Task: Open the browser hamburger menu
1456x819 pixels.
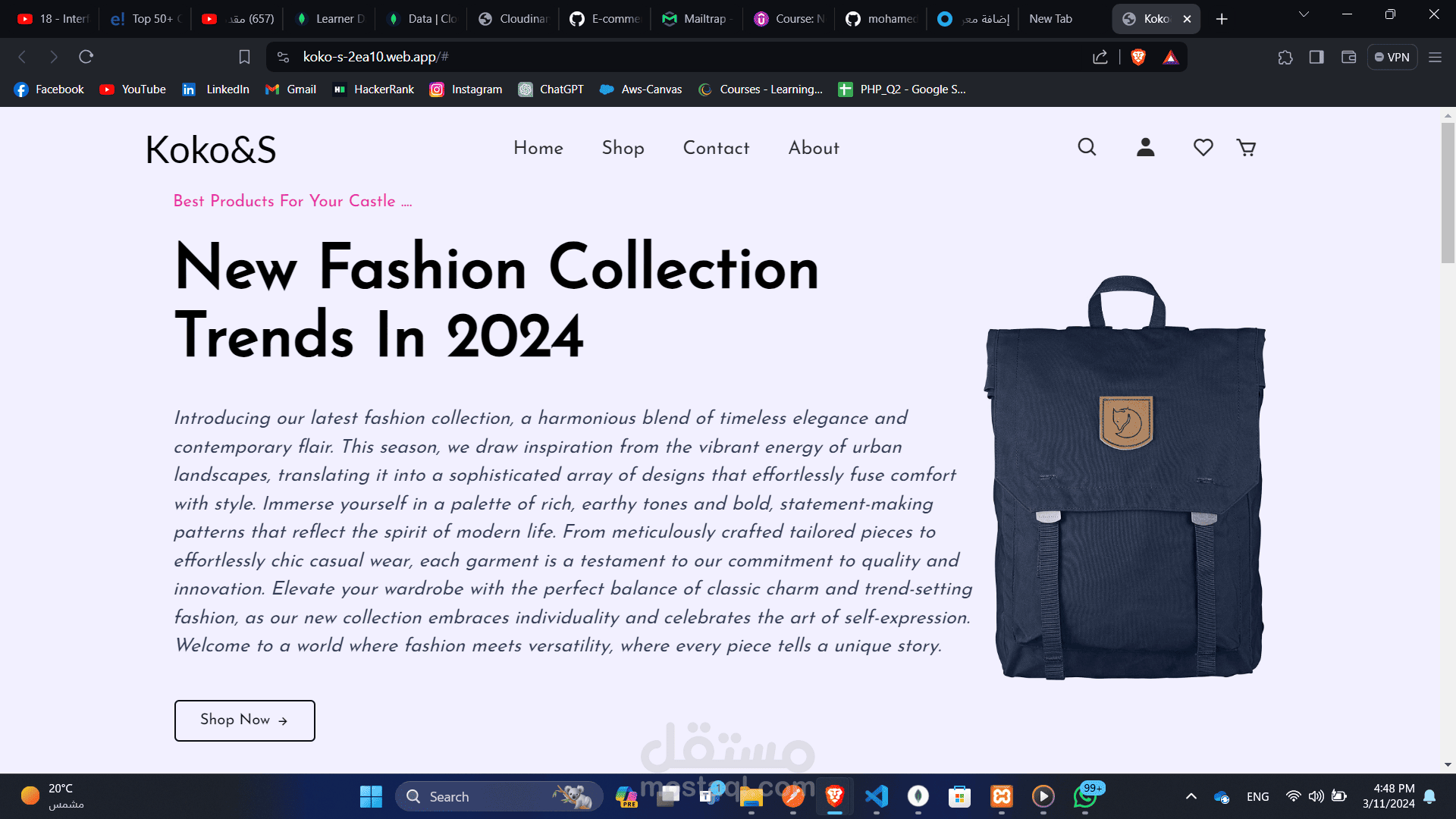Action: click(x=1435, y=57)
